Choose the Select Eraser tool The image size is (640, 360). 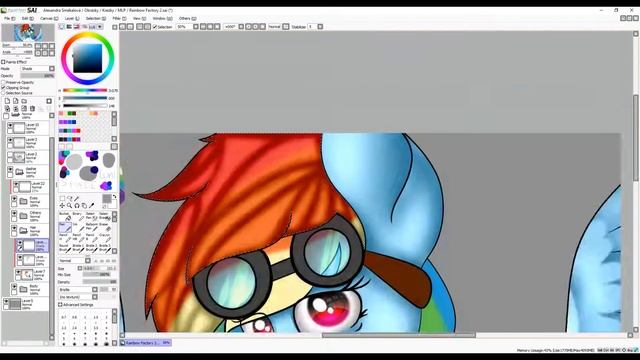(x=104, y=216)
